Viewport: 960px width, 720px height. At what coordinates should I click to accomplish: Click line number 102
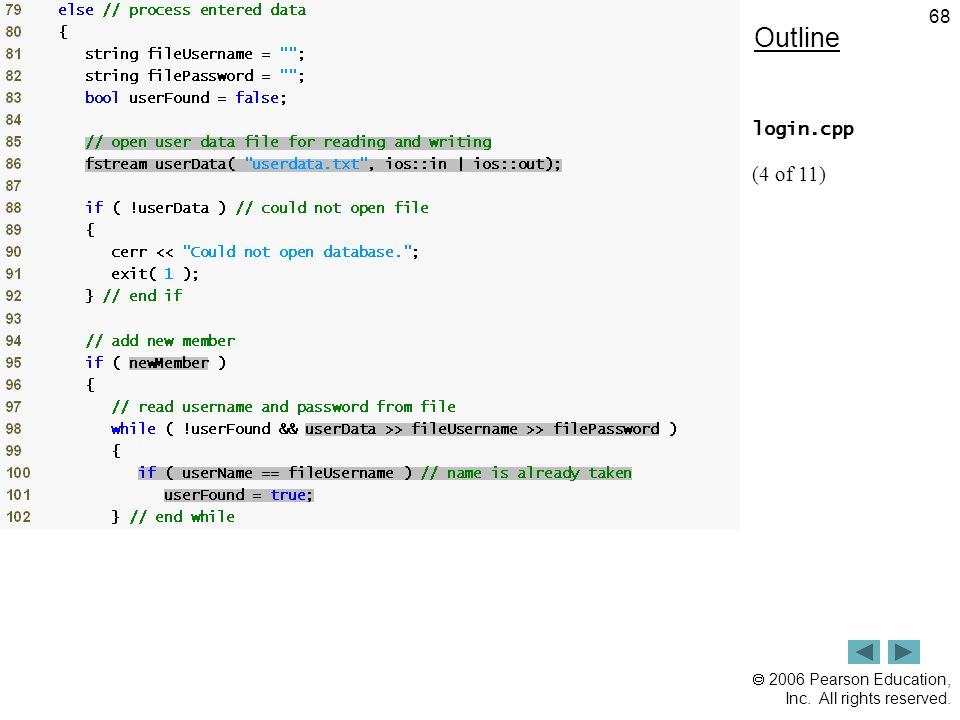(18, 517)
